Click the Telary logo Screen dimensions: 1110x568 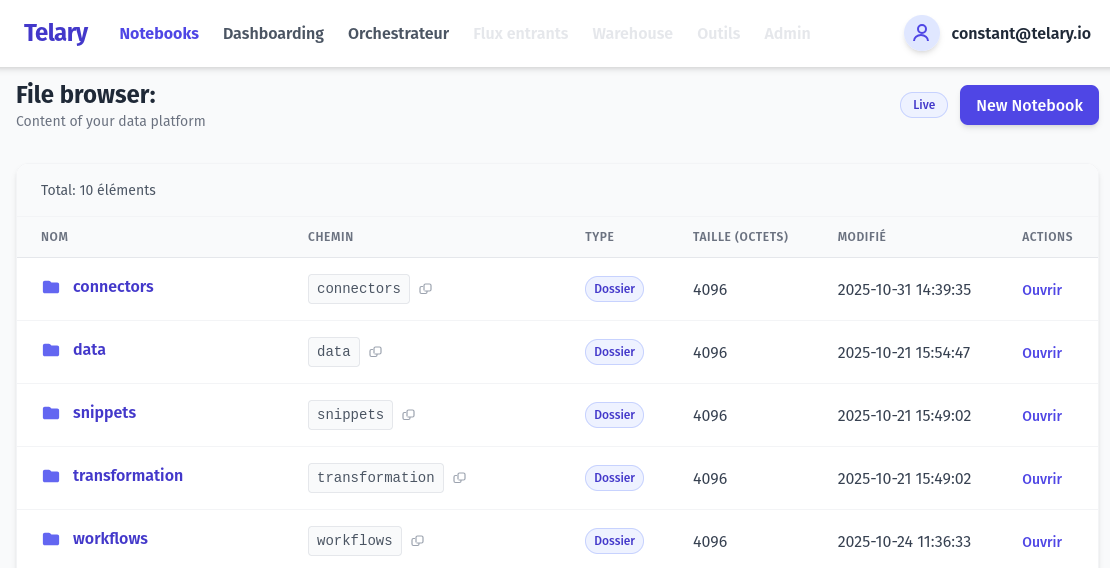[56, 33]
